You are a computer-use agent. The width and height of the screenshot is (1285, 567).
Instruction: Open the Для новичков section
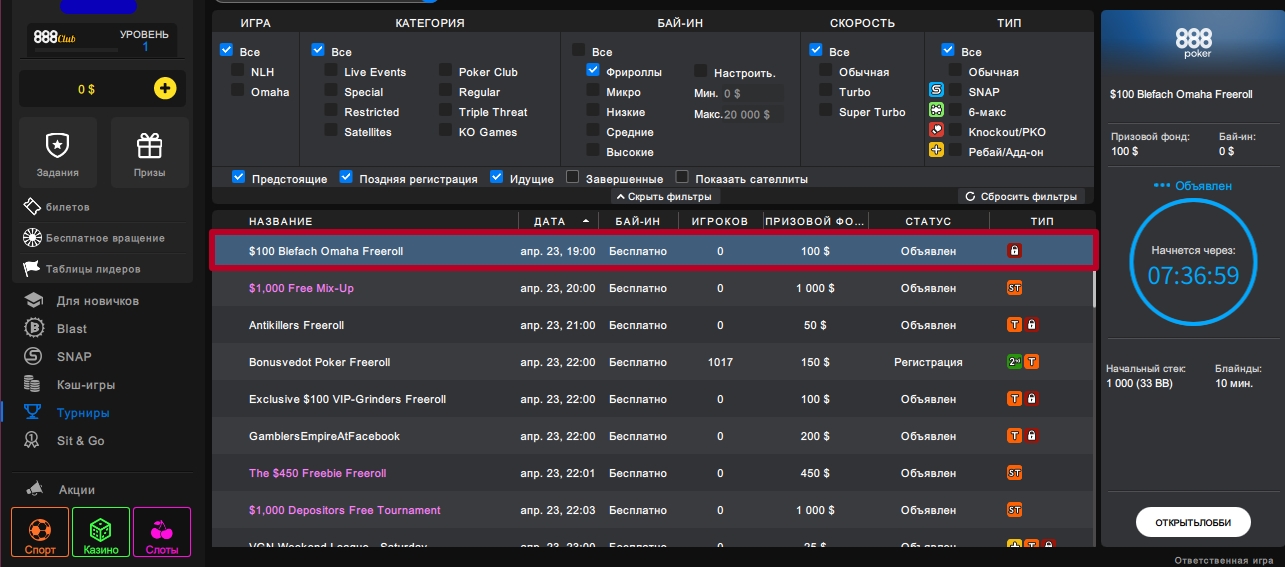click(98, 300)
